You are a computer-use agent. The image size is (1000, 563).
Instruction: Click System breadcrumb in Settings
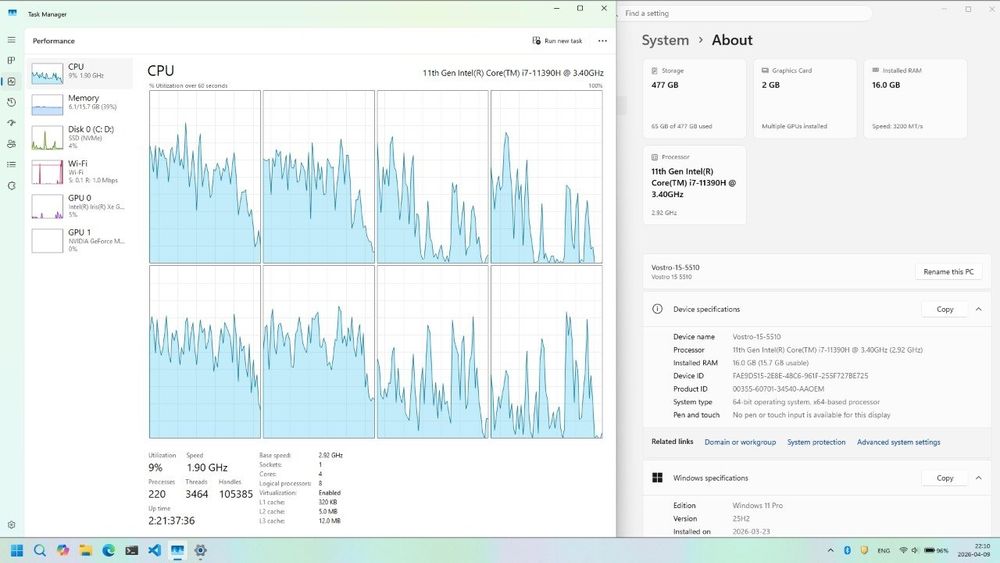[x=665, y=40]
